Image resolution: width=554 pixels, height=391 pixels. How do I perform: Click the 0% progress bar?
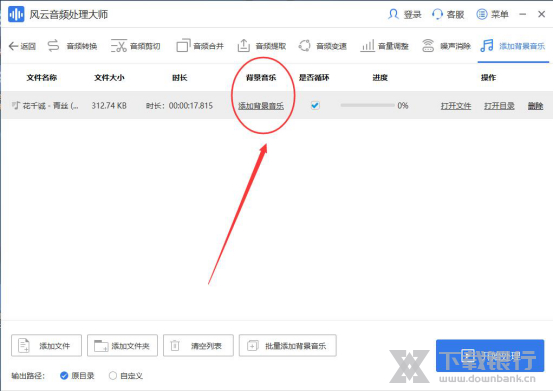[x=367, y=105]
